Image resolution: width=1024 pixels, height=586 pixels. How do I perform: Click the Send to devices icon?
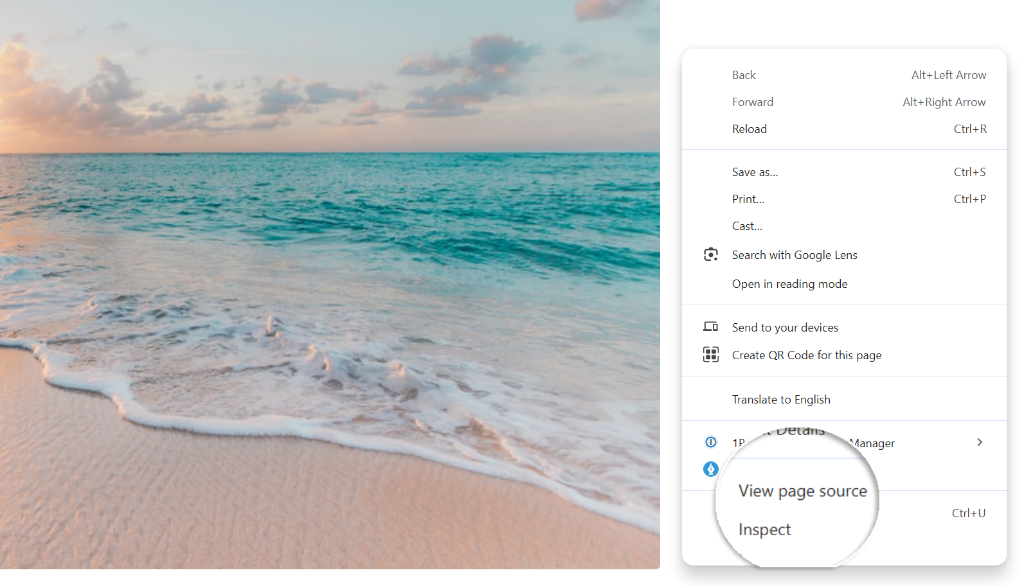pyautogui.click(x=711, y=327)
